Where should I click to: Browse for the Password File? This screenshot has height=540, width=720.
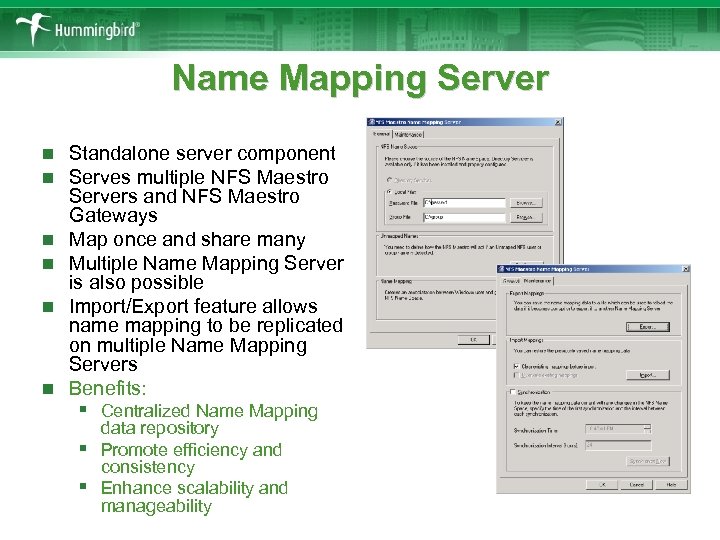[526, 202]
